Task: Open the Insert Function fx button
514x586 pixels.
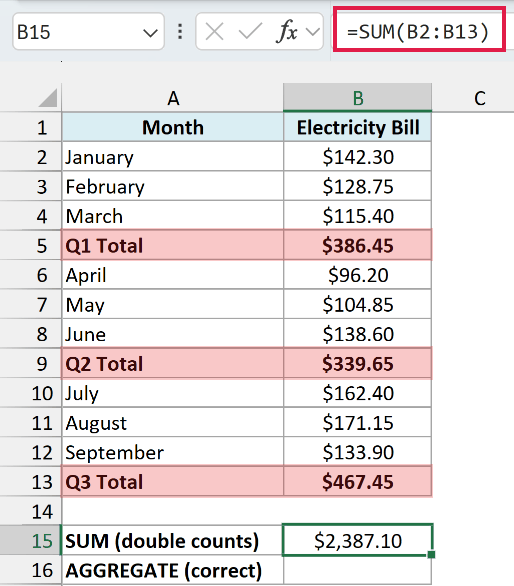Action: pyautogui.click(x=287, y=31)
